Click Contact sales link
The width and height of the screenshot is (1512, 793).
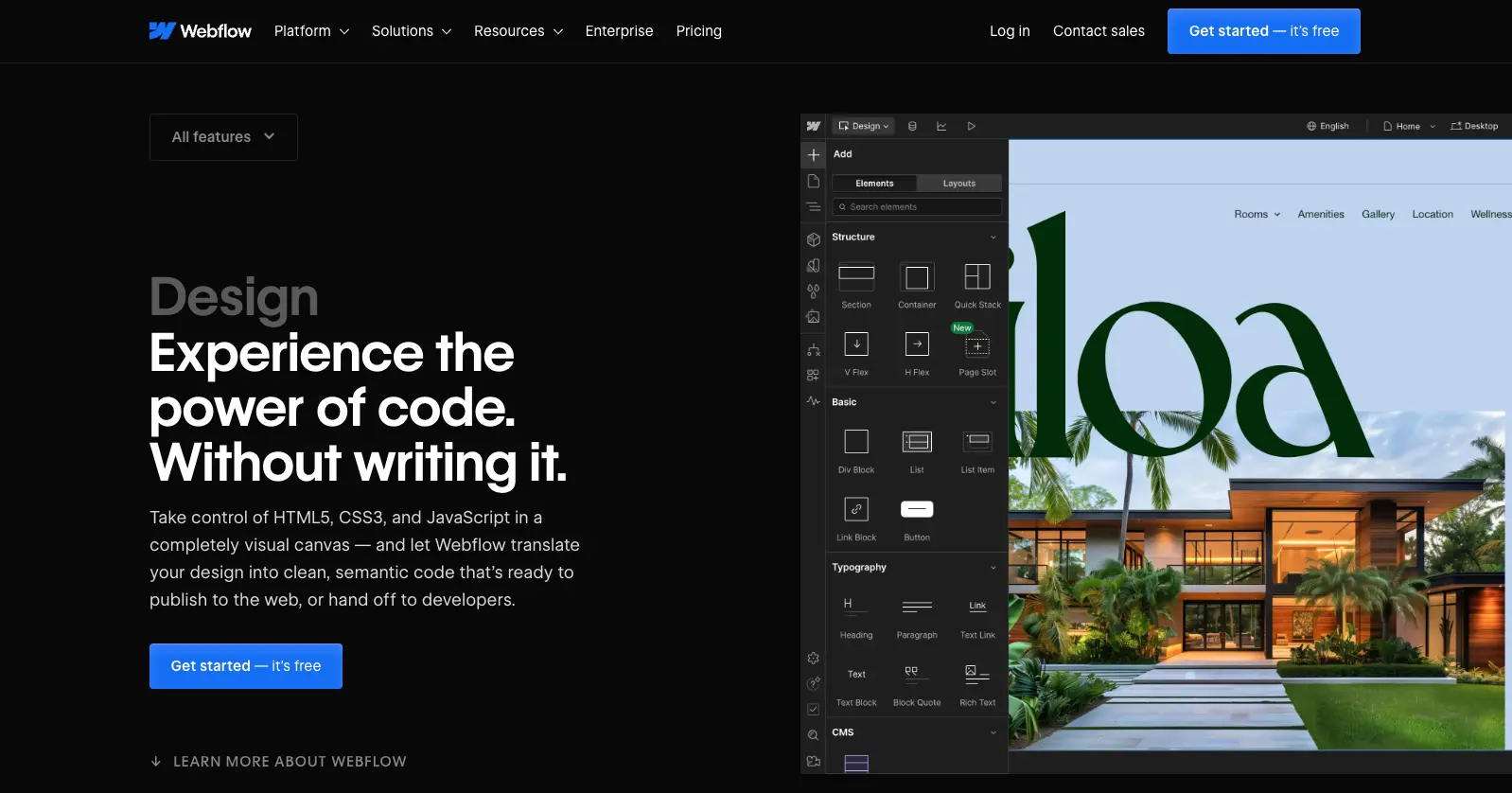point(1099,31)
